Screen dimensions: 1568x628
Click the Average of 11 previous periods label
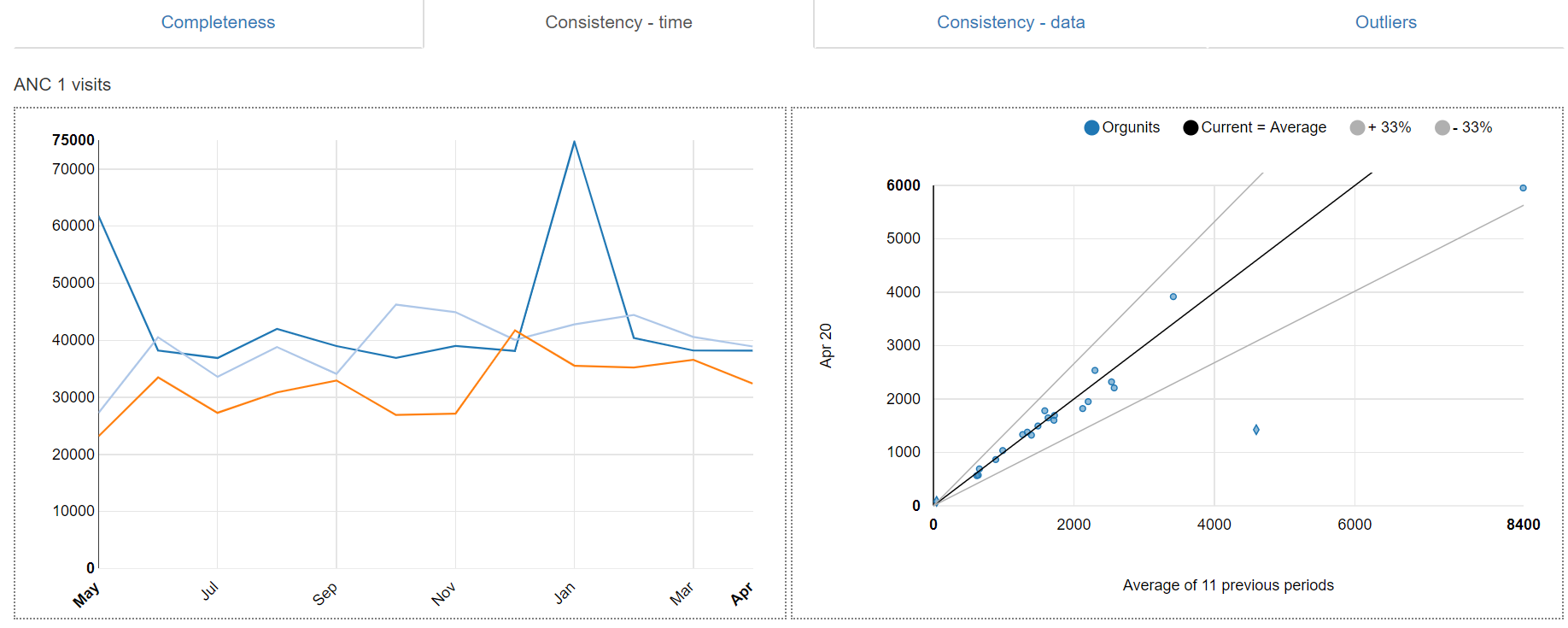pos(1228,585)
